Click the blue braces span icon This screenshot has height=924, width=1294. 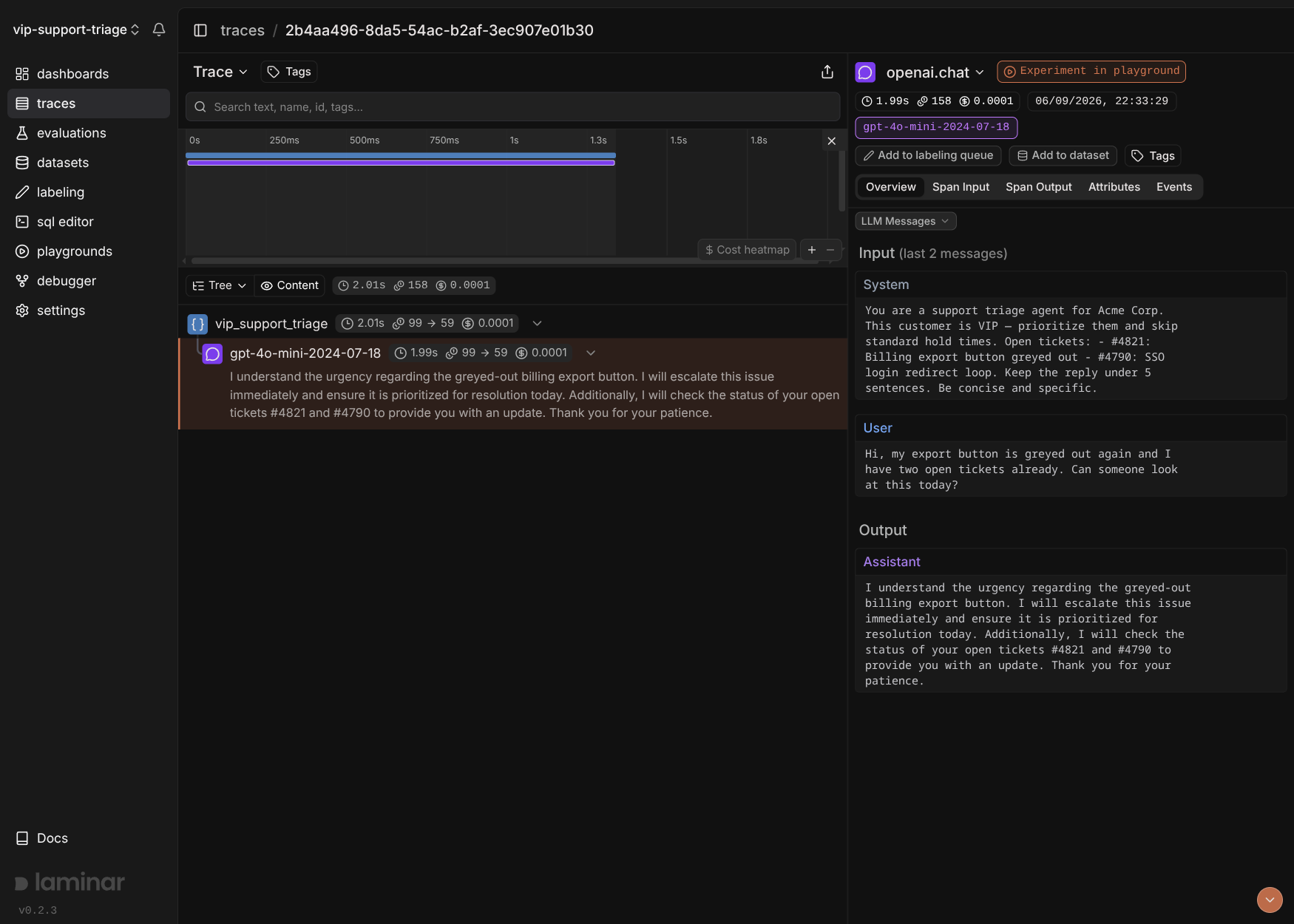[x=197, y=324]
